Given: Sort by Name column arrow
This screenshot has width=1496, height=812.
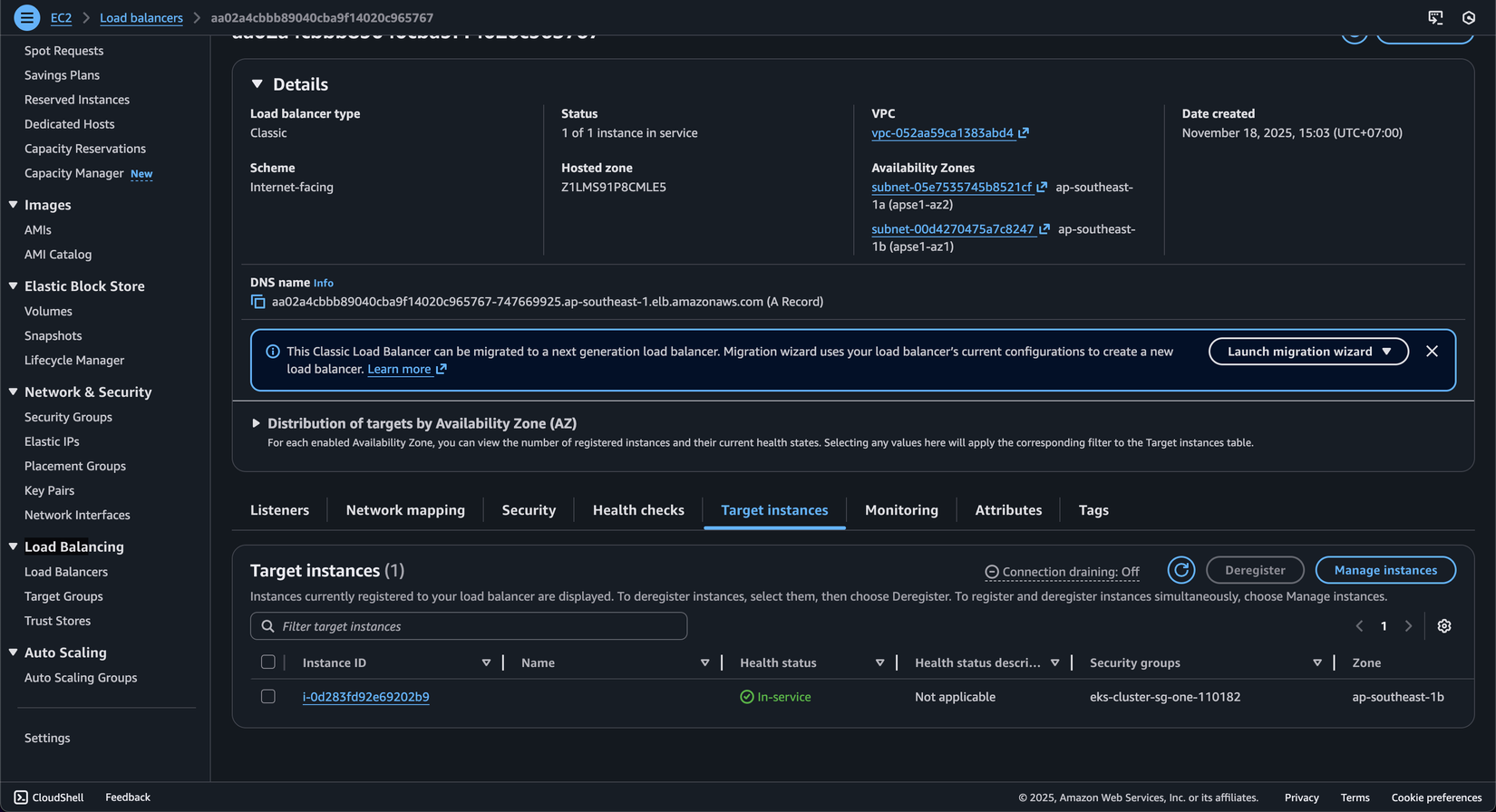Looking at the screenshot, I should pos(704,663).
